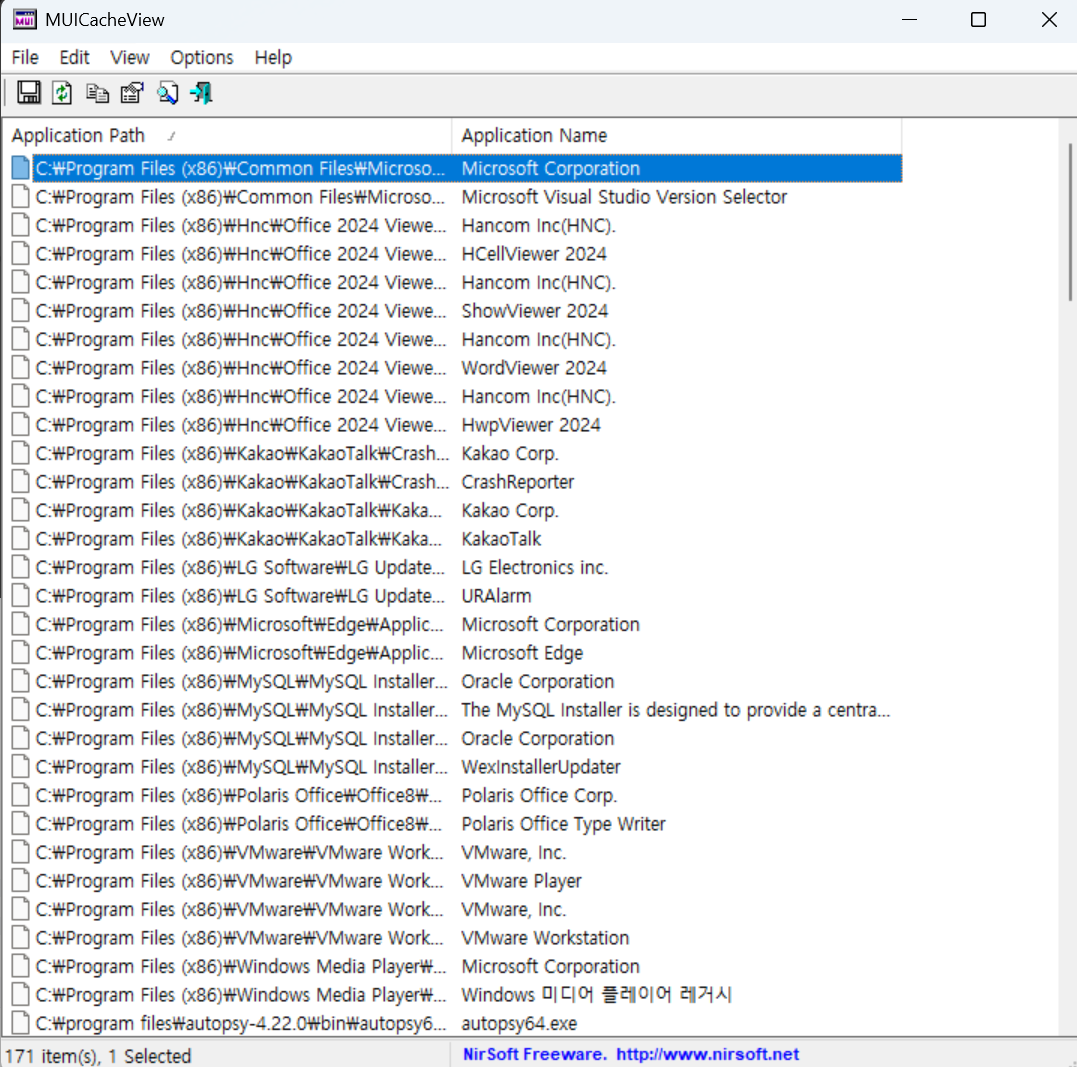Select the highlighted Microsoft Corporation Common Files row

click(456, 168)
